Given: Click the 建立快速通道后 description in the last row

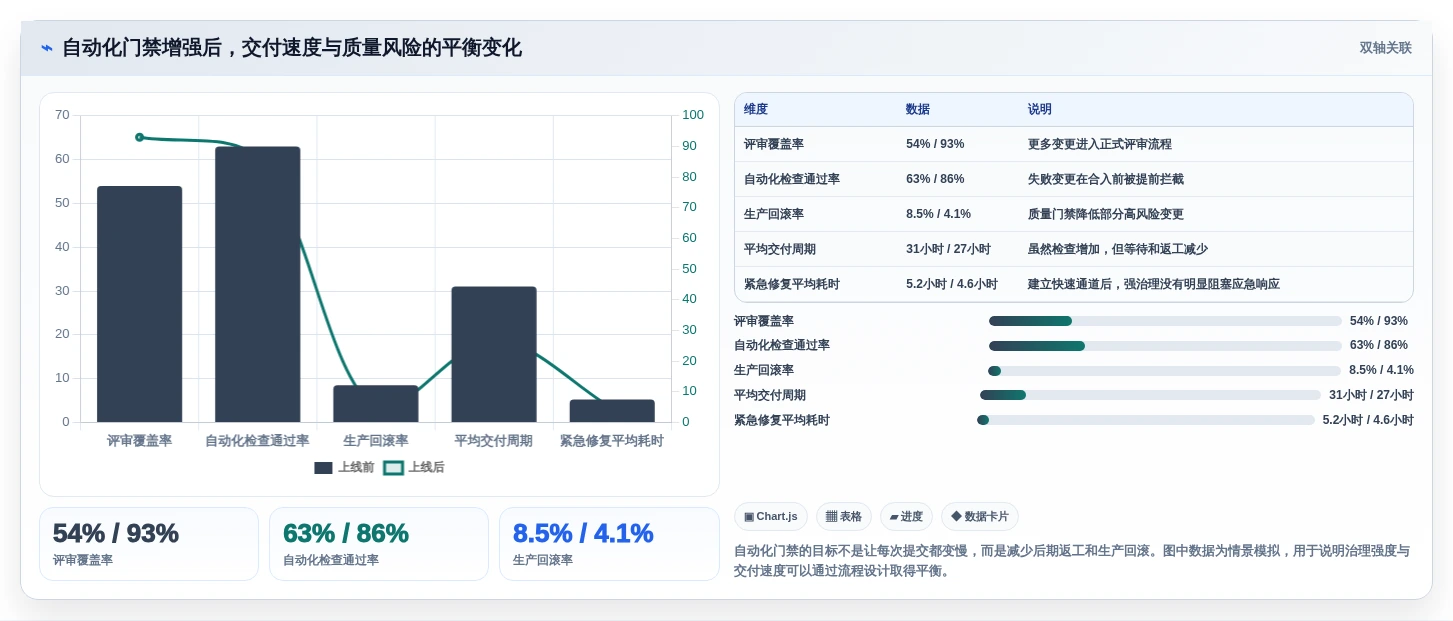Looking at the screenshot, I should click(1154, 284).
